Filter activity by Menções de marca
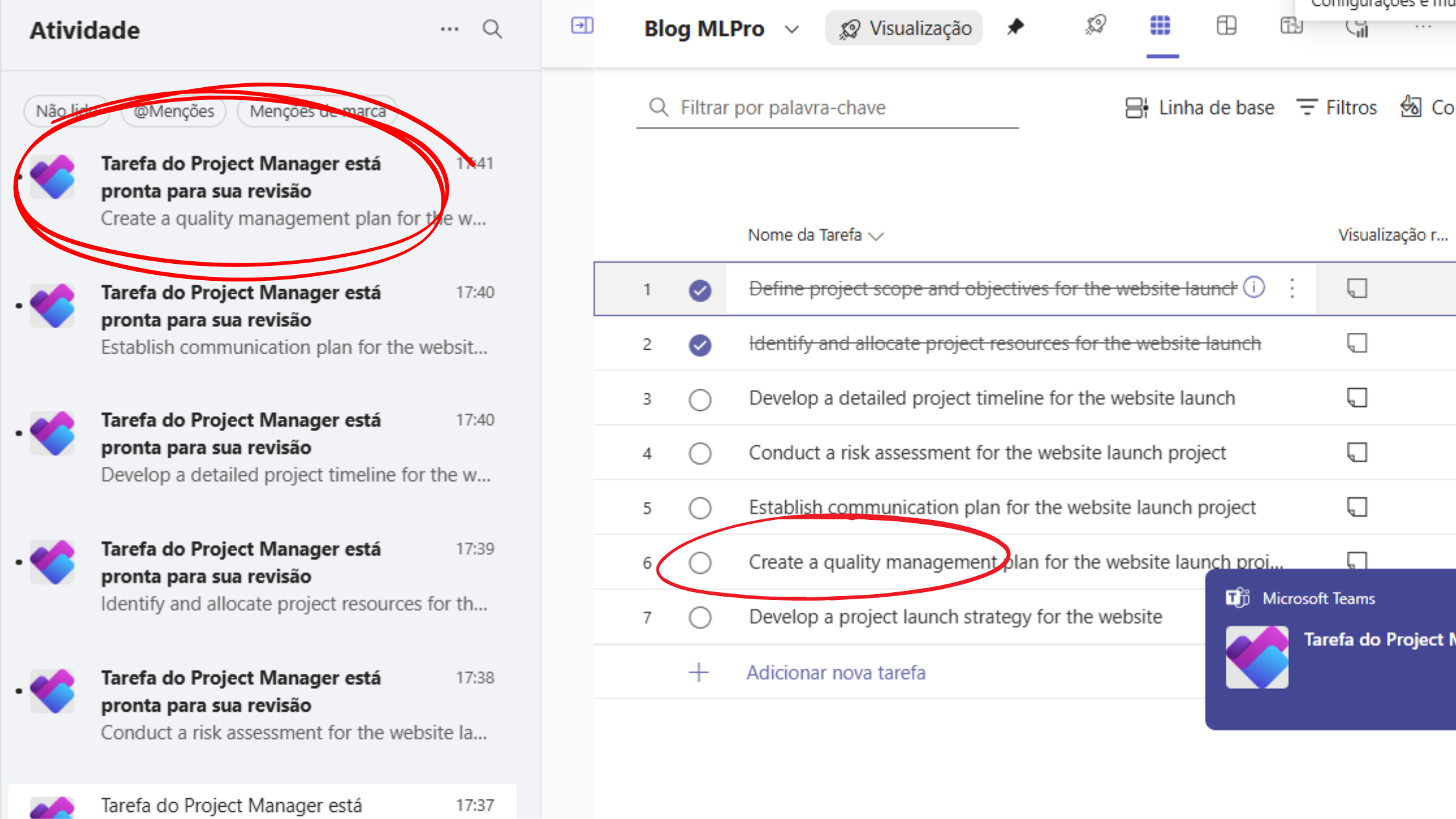Image resolution: width=1456 pixels, height=819 pixels. click(x=318, y=111)
